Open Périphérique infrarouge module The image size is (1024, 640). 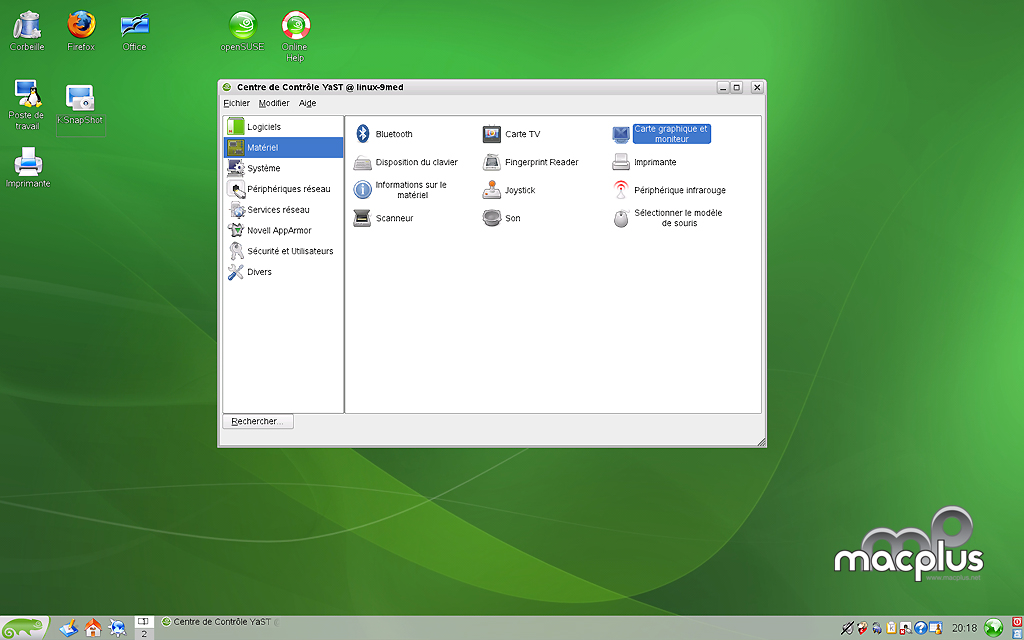(x=669, y=190)
